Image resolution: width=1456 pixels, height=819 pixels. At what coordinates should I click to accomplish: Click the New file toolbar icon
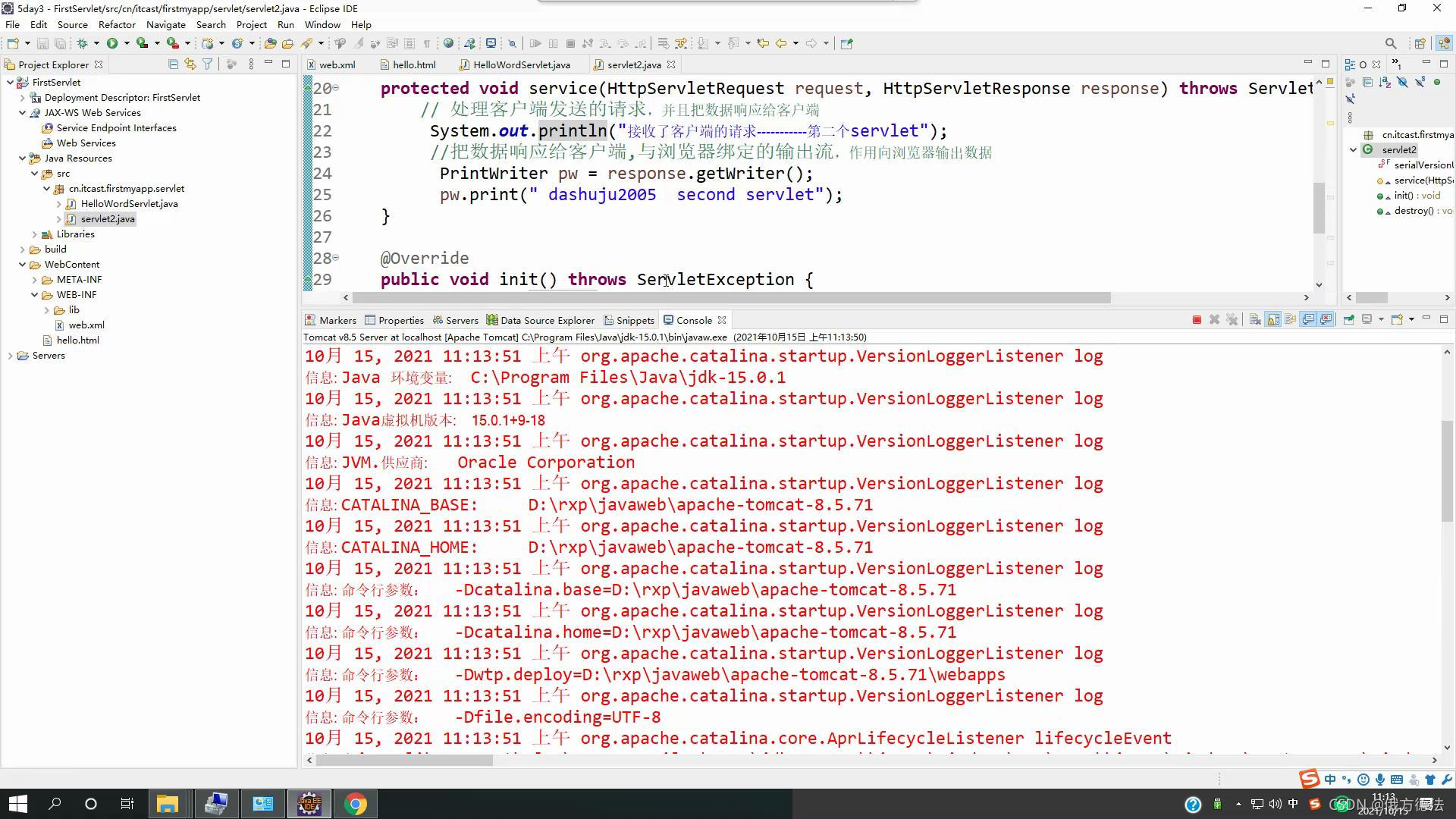[x=13, y=43]
